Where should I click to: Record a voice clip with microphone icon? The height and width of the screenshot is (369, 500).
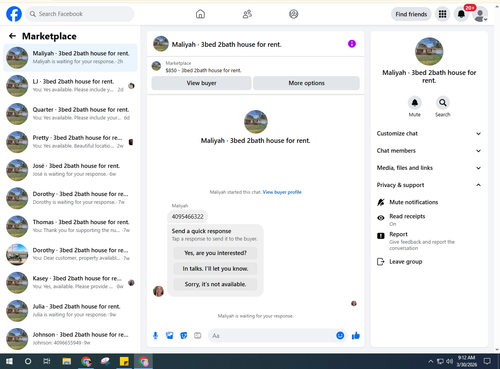(155, 336)
